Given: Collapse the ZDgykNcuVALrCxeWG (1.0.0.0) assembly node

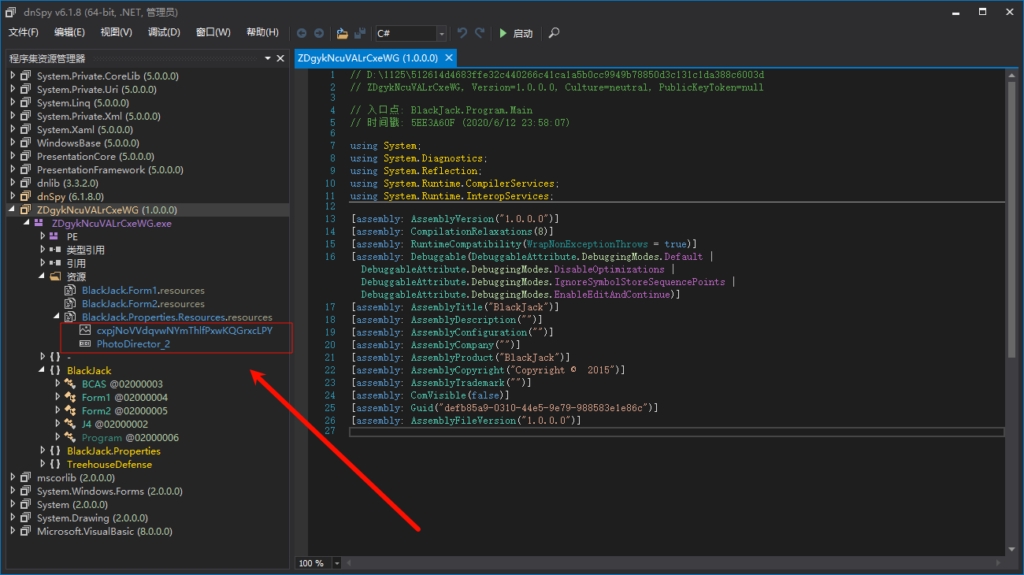Looking at the screenshot, I should (12, 210).
